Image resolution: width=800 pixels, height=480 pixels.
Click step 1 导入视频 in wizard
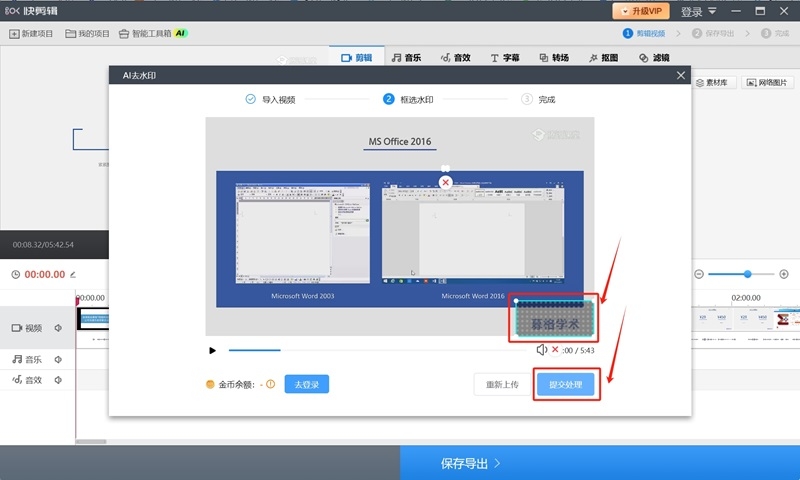[270, 99]
